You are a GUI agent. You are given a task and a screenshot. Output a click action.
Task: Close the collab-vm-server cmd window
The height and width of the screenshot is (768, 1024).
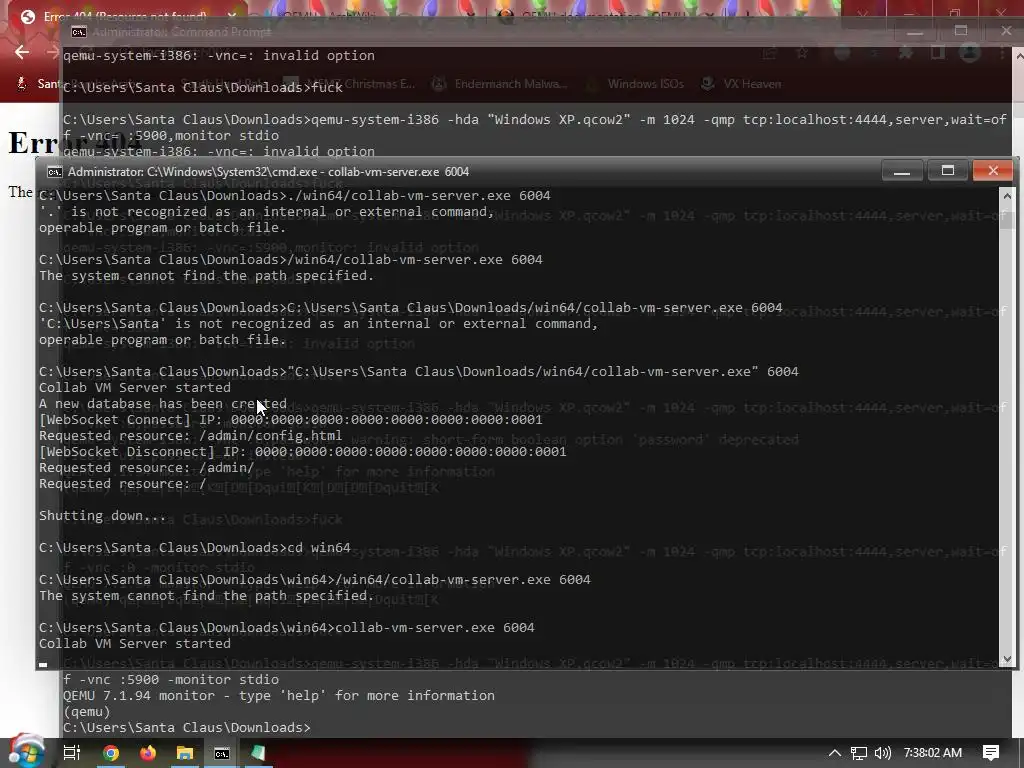[993, 170]
